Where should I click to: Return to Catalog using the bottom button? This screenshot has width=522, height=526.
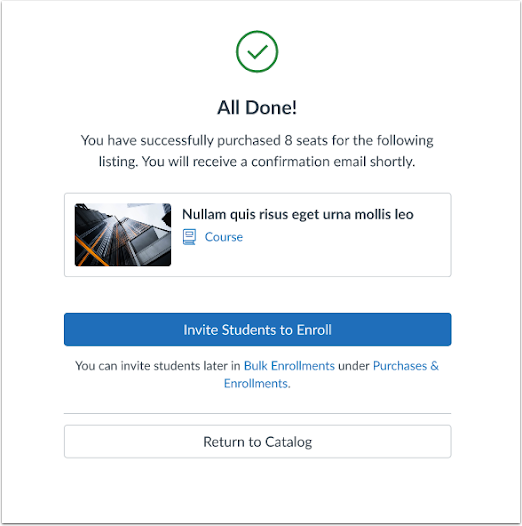pyautogui.click(x=257, y=441)
